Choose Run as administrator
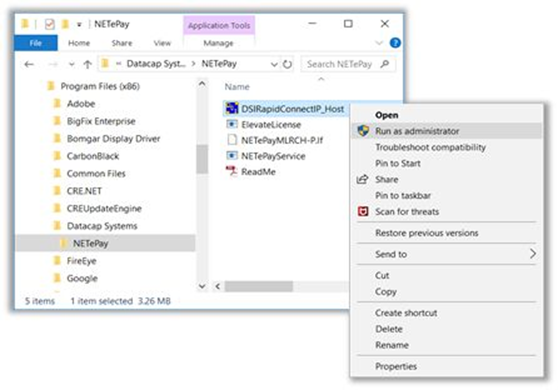This screenshot has height=390, width=558. (446, 131)
